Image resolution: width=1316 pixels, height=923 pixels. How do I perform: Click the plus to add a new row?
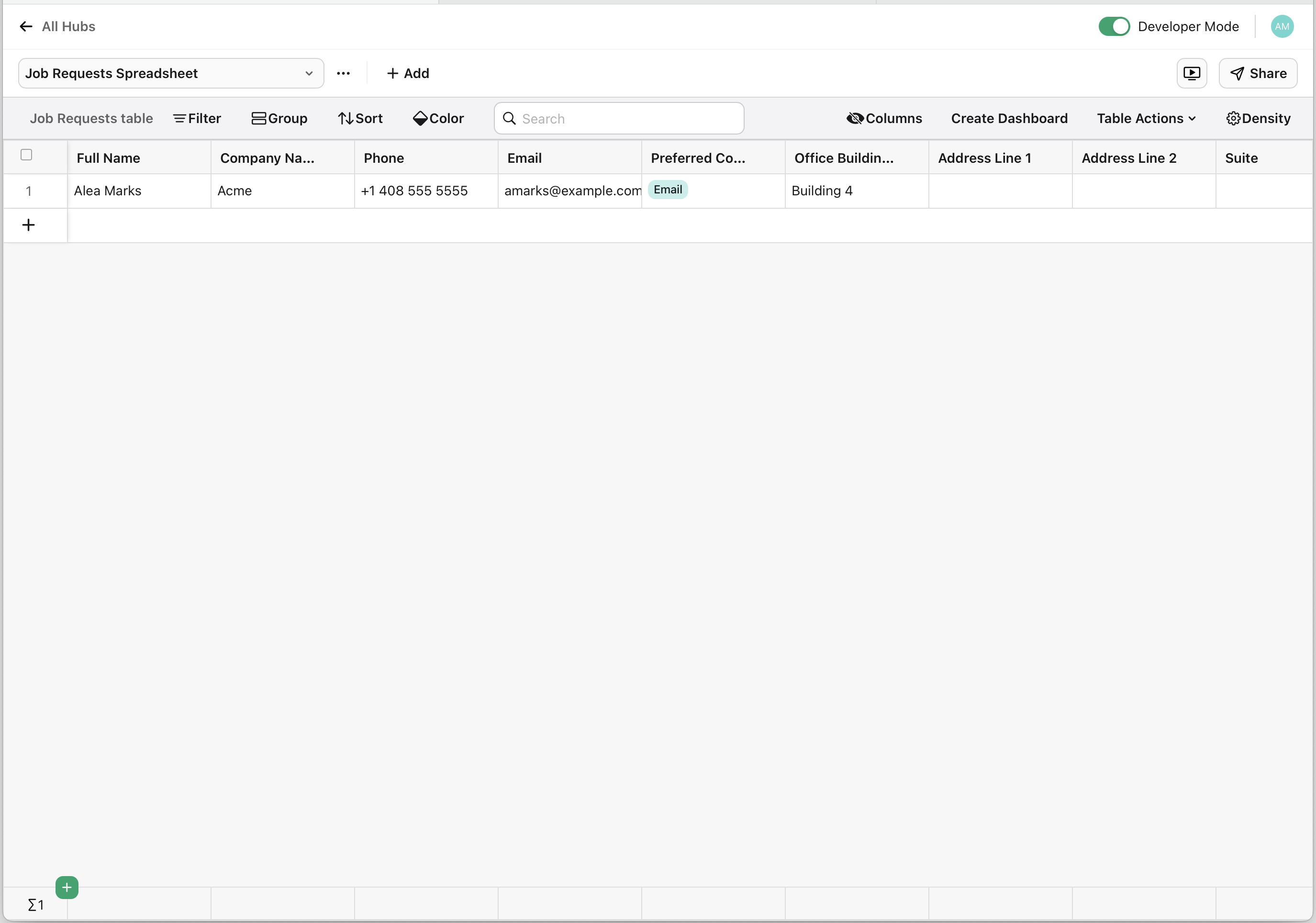click(28, 225)
